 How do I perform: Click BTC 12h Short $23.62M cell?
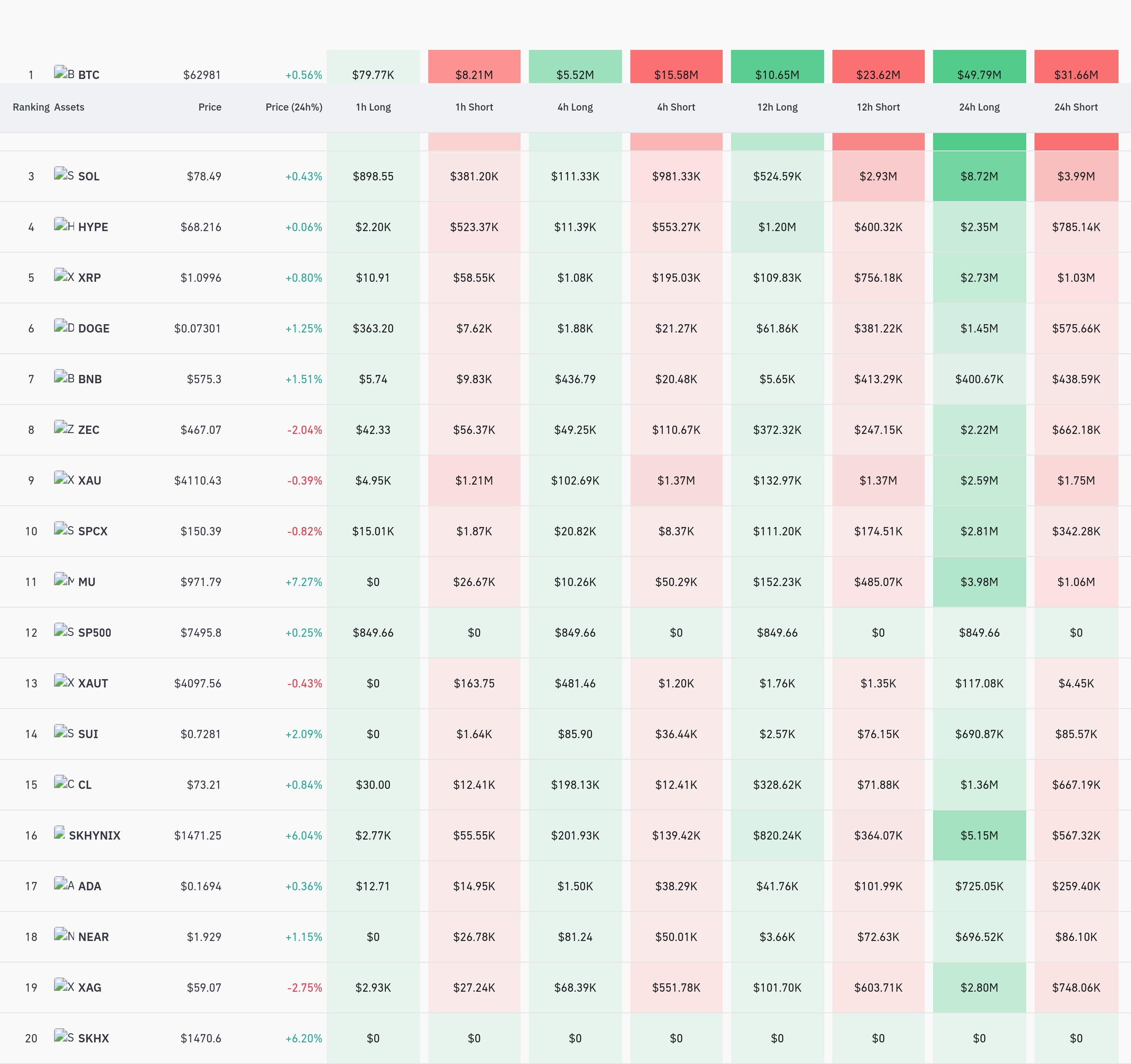(878, 66)
